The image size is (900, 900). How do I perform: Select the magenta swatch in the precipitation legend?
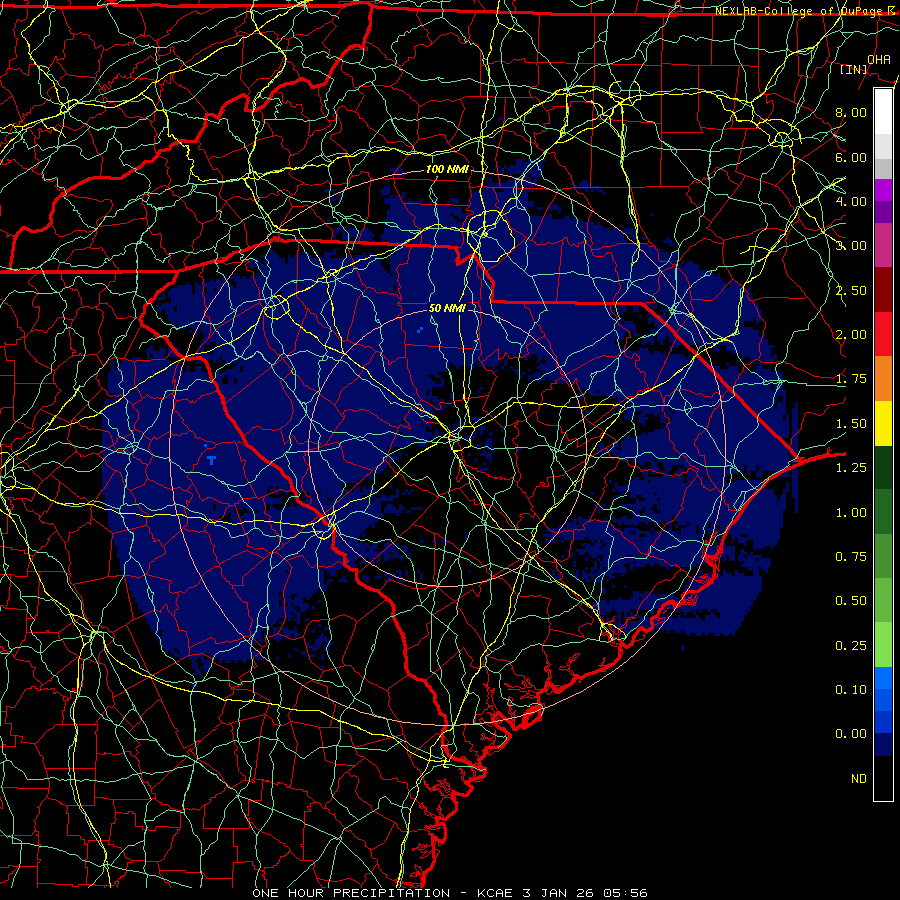point(883,190)
